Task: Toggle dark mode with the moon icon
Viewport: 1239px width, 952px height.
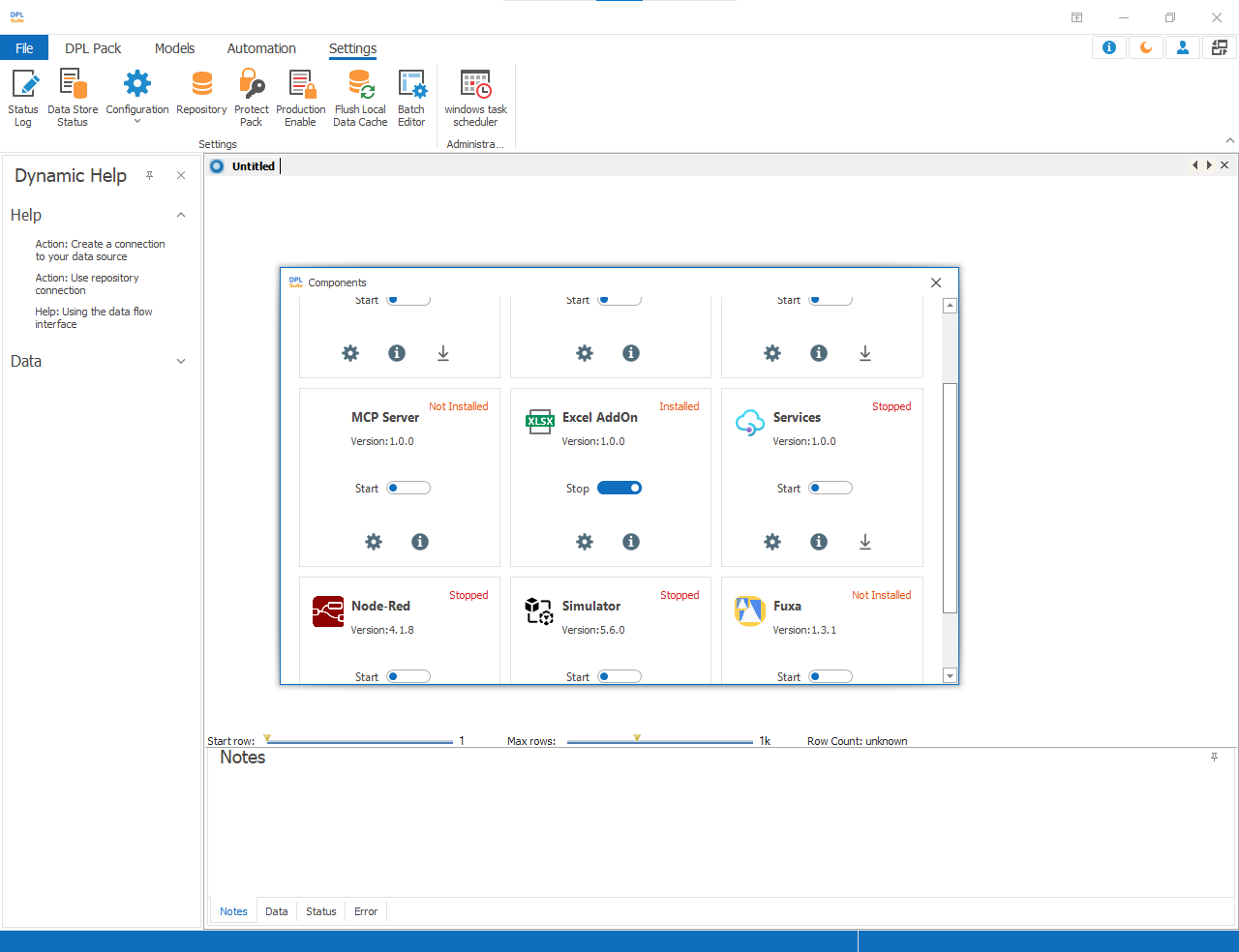Action: click(1146, 47)
